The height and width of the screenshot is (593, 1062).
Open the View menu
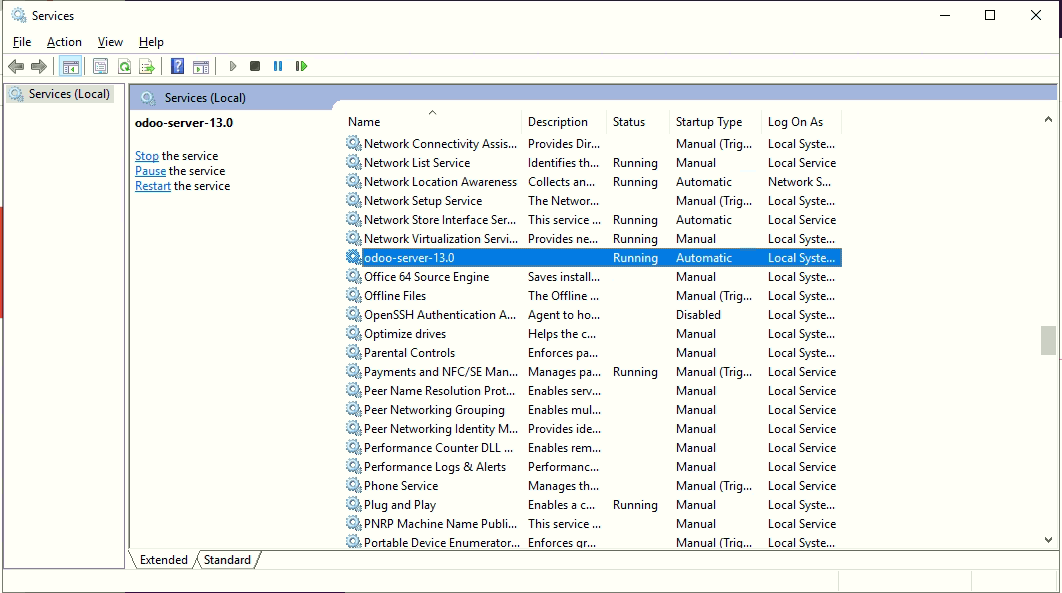[110, 42]
